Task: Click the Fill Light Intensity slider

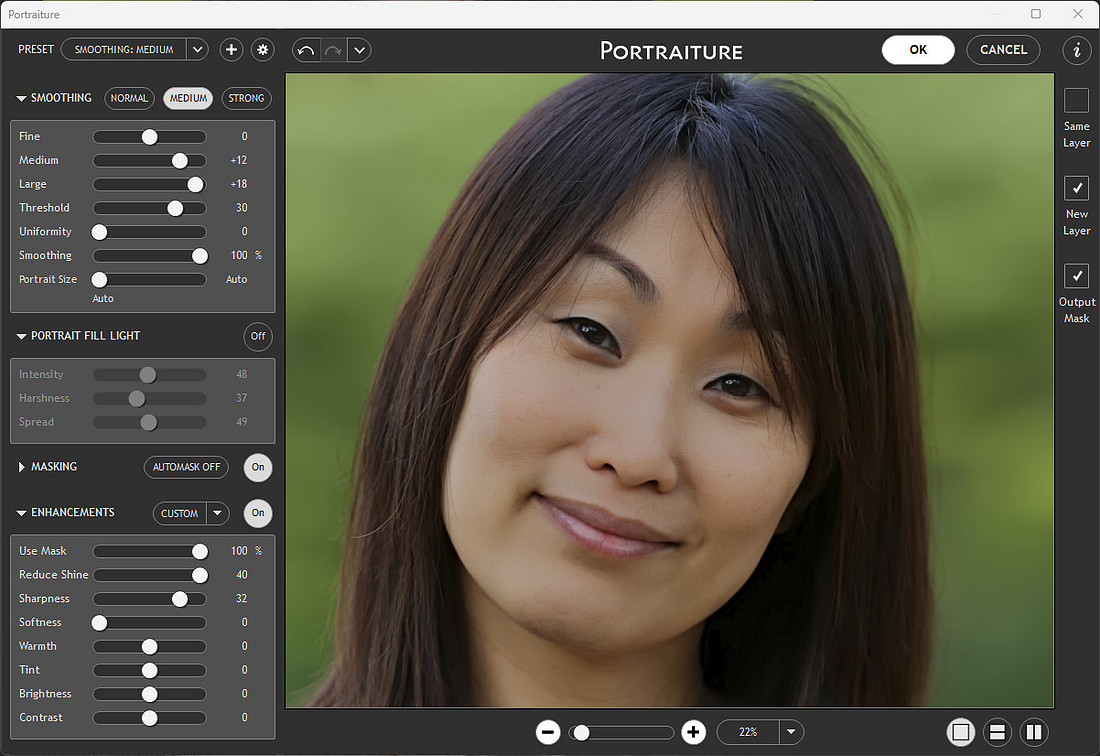Action: [x=149, y=375]
